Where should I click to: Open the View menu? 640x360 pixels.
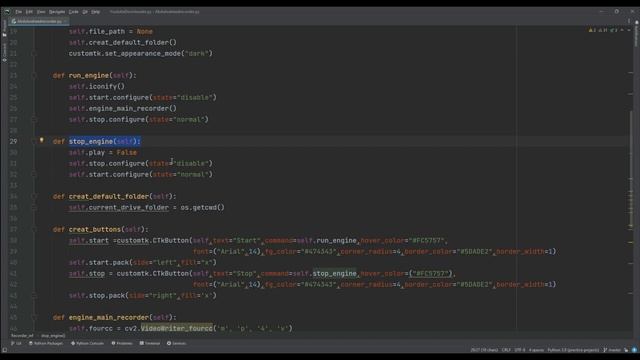[41, 12]
